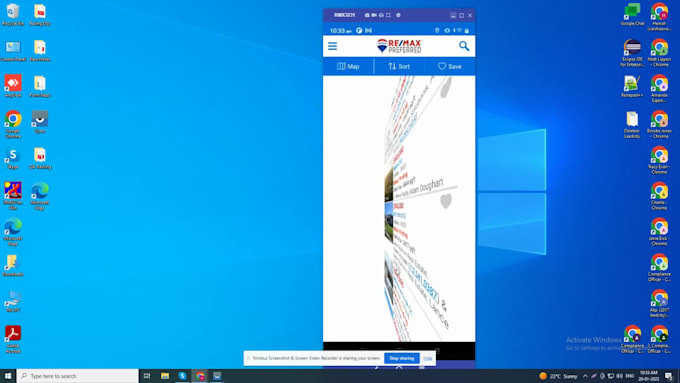Screen dimensions: 680x383
Task: Toggle emulator fullscreen icon
Action: tap(388, 15)
